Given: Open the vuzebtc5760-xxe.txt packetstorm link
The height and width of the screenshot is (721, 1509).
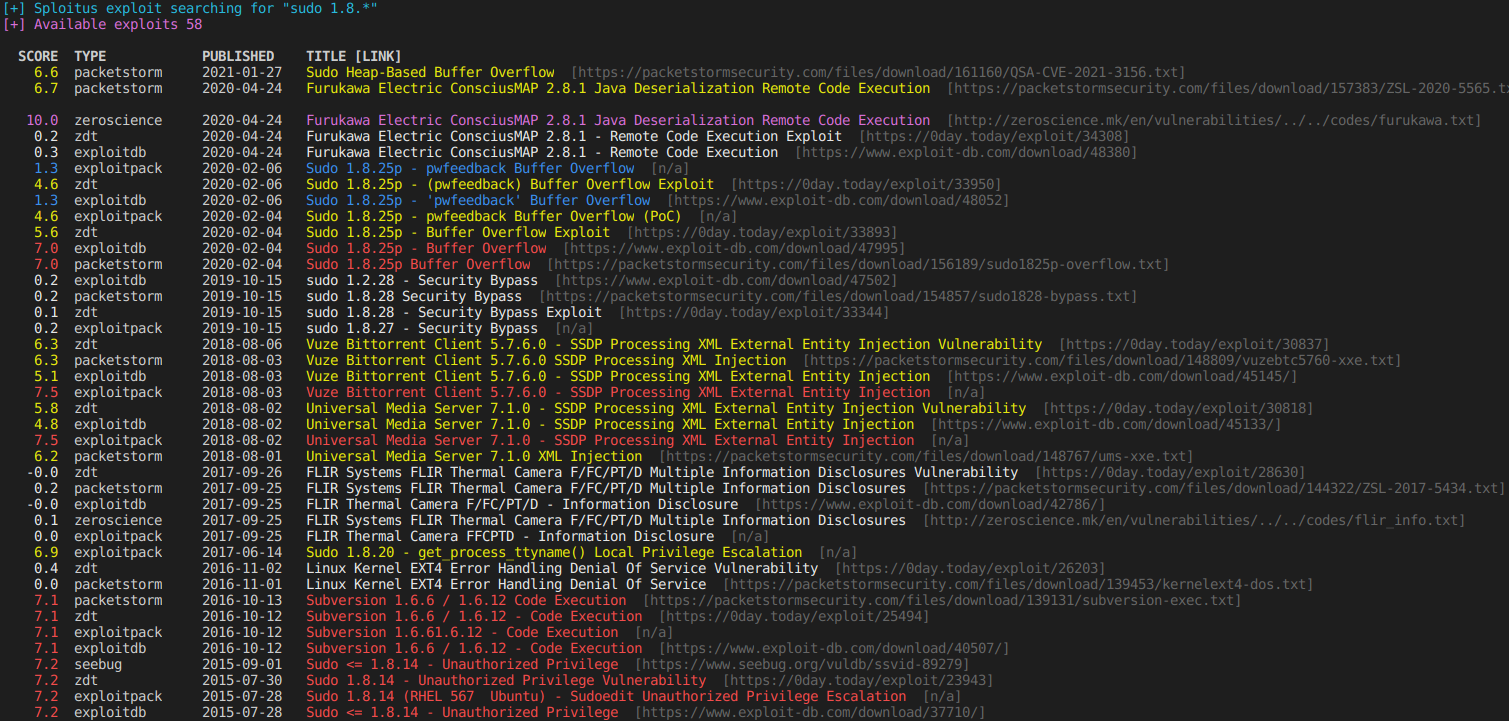Looking at the screenshot, I should tap(1102, 360).
